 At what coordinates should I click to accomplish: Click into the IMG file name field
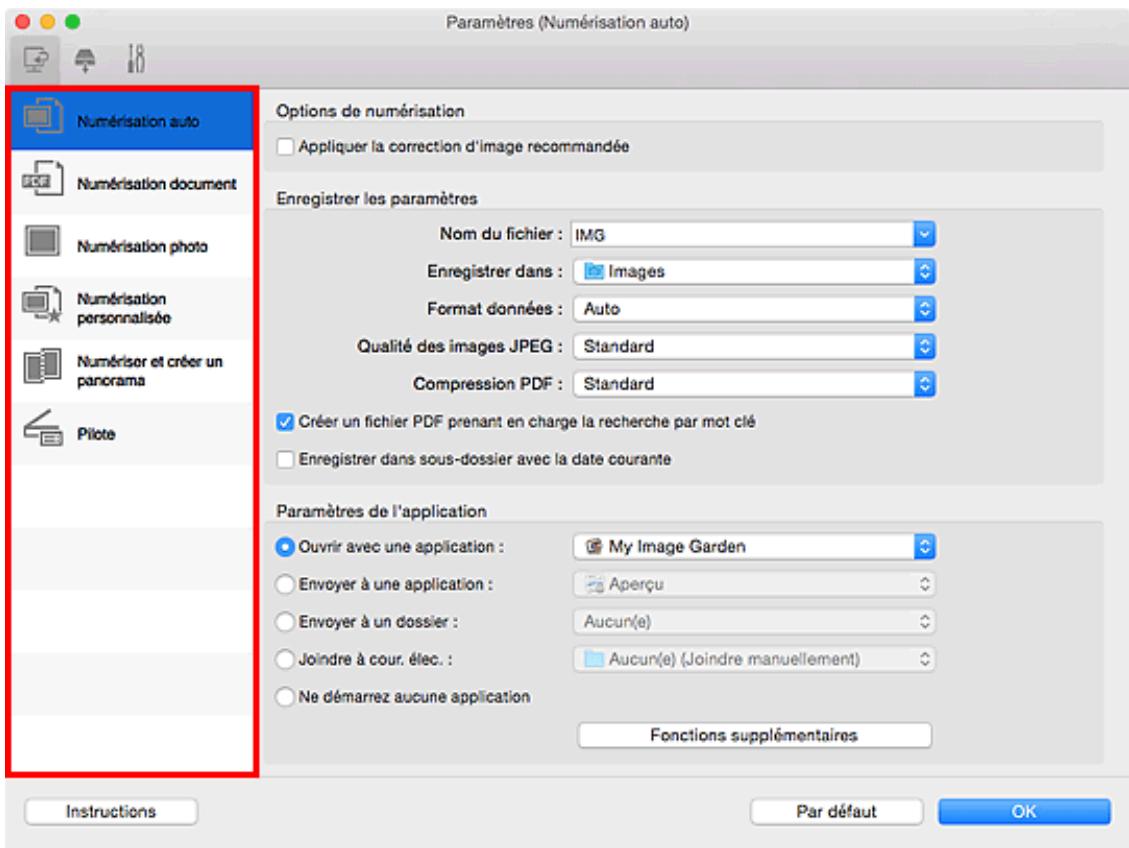point(742,234)
